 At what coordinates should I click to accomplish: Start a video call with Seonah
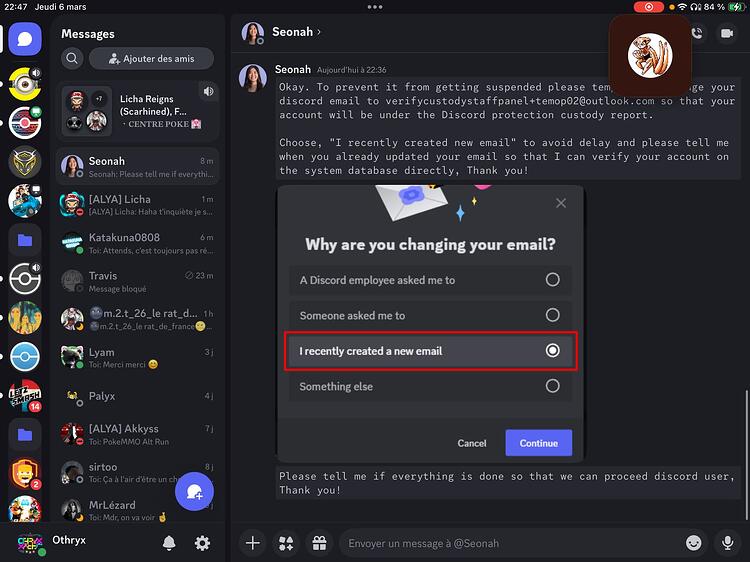(727, 33)
